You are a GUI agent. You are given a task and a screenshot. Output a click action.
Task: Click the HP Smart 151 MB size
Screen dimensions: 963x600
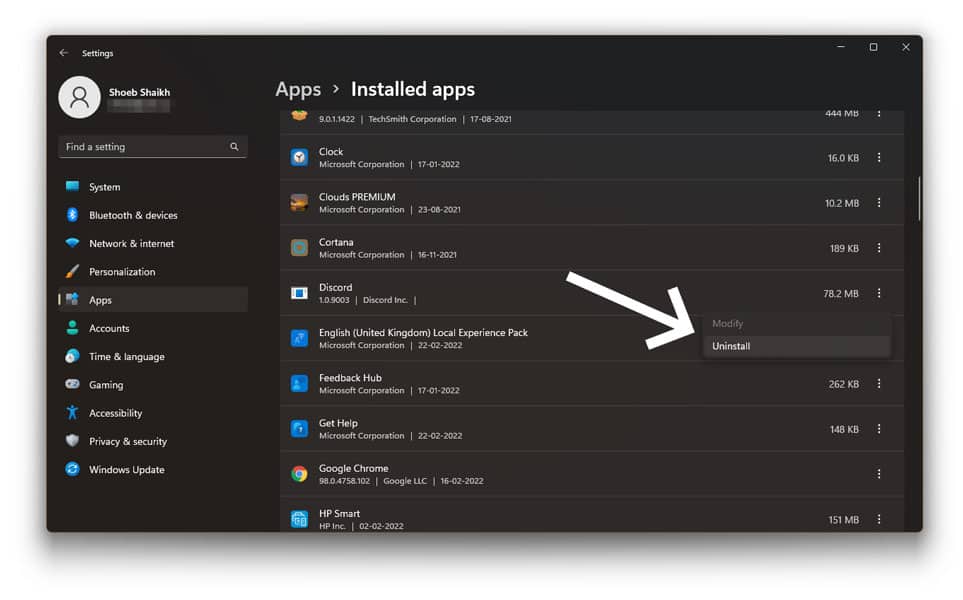[x=843, y=520]
